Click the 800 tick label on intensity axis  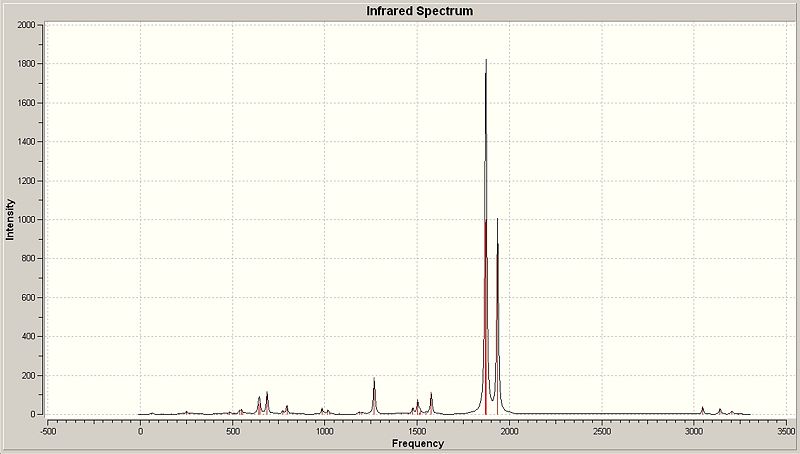tap(28, 259)
